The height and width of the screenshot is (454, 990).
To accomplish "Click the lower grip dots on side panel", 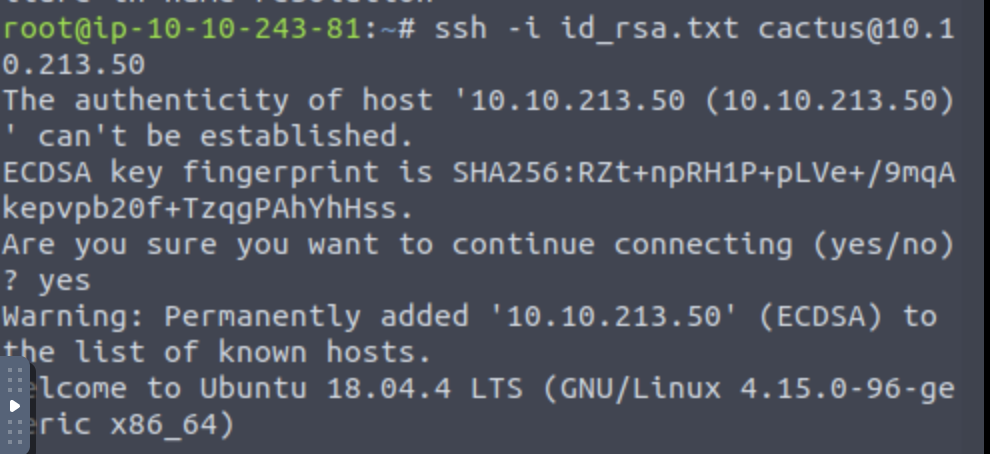I will pos(14,432).
